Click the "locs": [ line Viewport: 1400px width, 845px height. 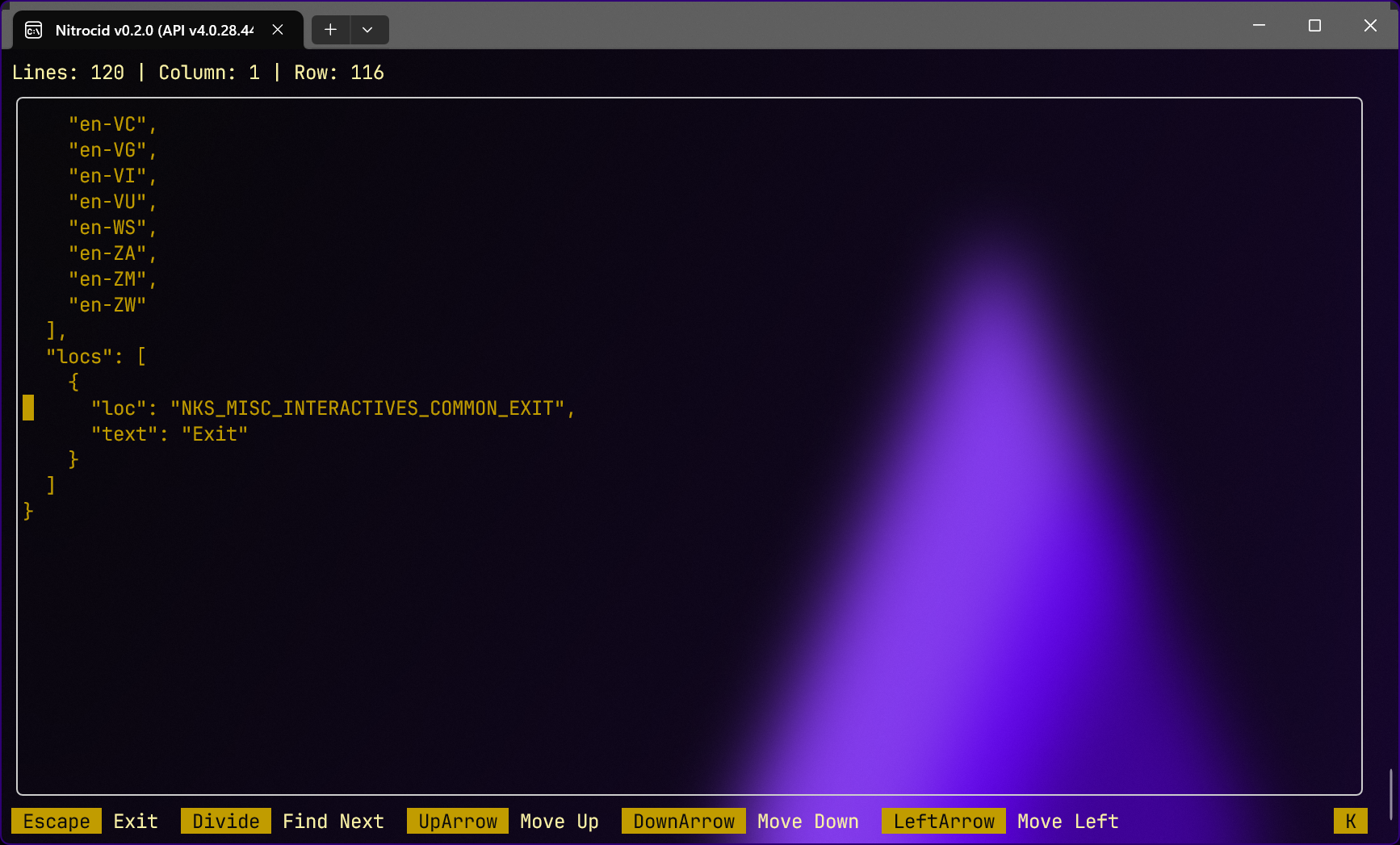click(x=96, y=357)
